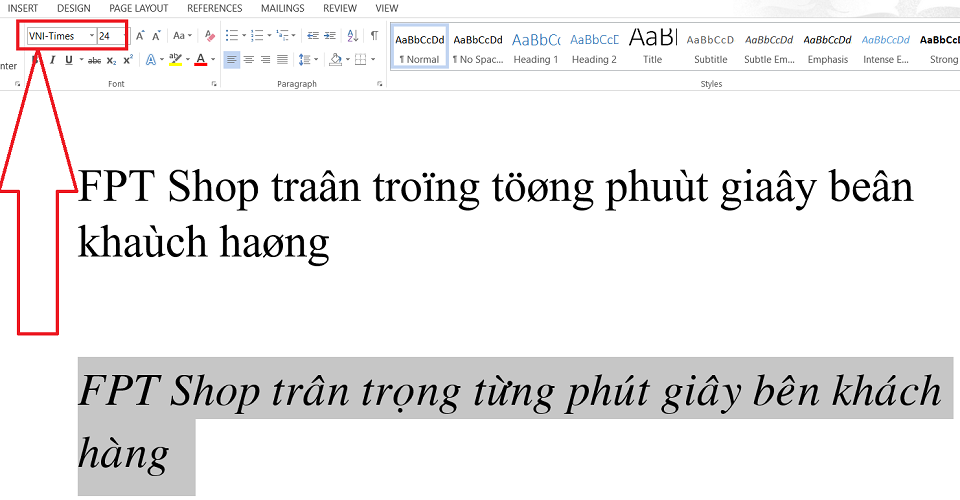The image size is (960, 500).
Task: Open the DESIGN ribbon tab
Action: click(x=73, y=9)
